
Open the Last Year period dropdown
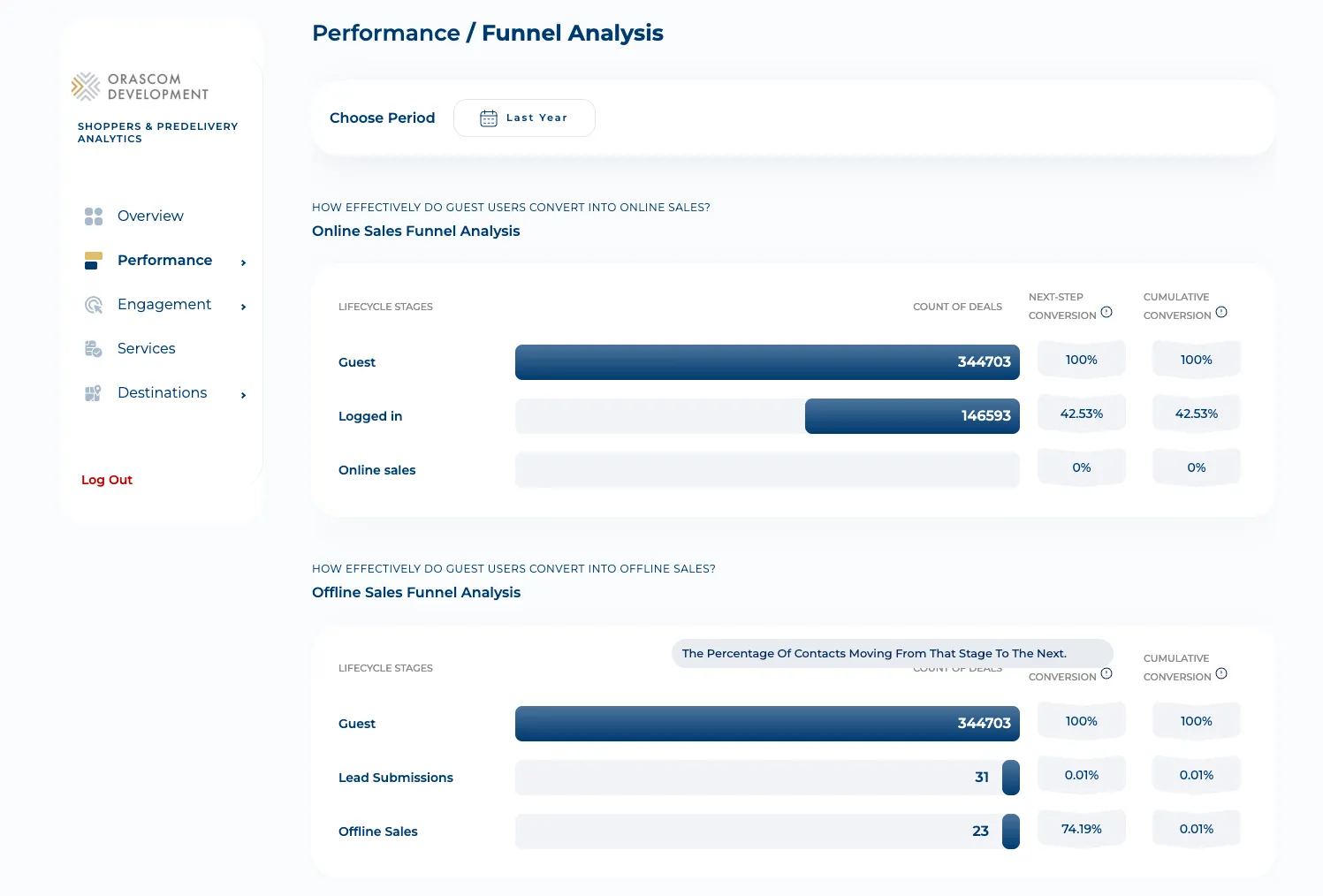pos(524,118)
